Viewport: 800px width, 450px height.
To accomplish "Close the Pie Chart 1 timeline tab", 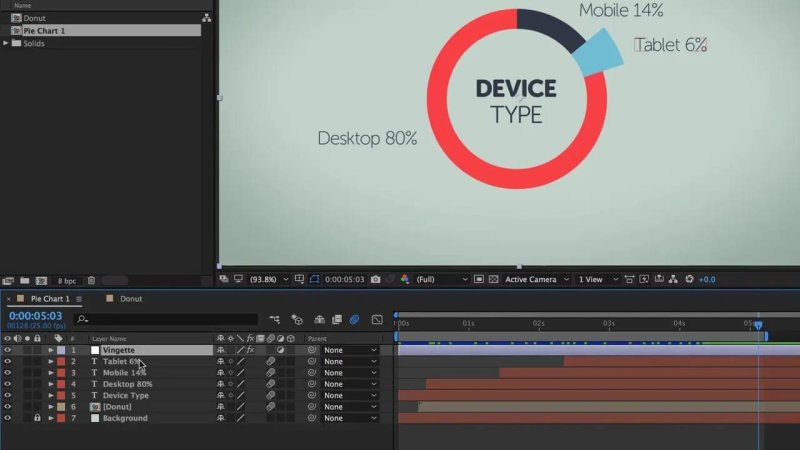I will [x=8, y=299].
